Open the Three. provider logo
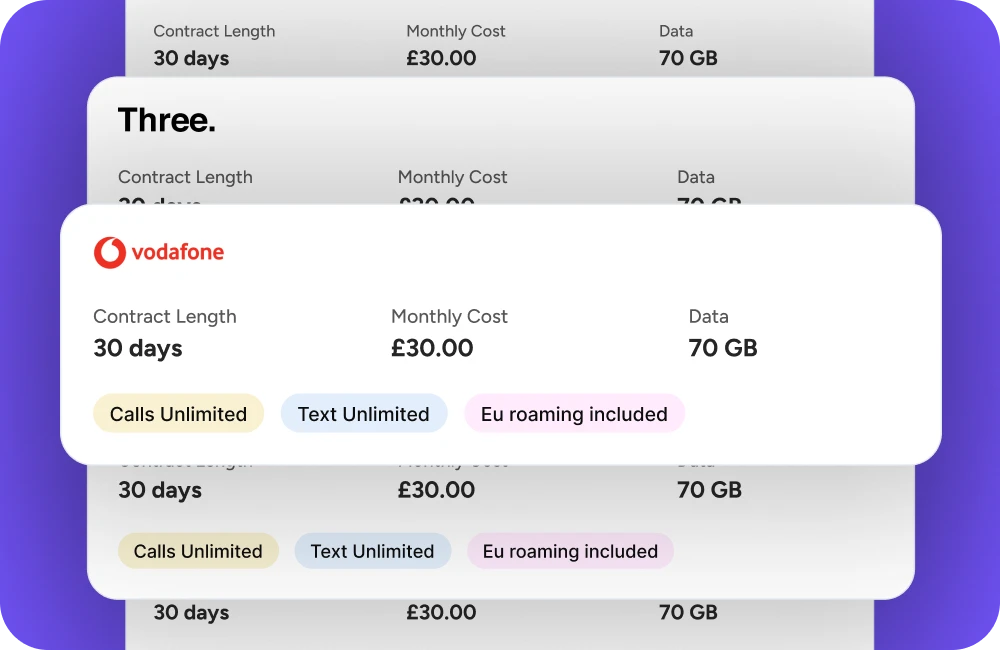 167,121
